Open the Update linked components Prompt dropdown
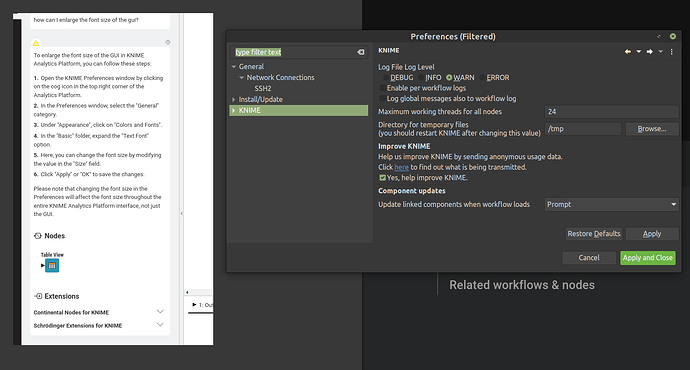This screenshot has width=690, height=370. point(611,205)
